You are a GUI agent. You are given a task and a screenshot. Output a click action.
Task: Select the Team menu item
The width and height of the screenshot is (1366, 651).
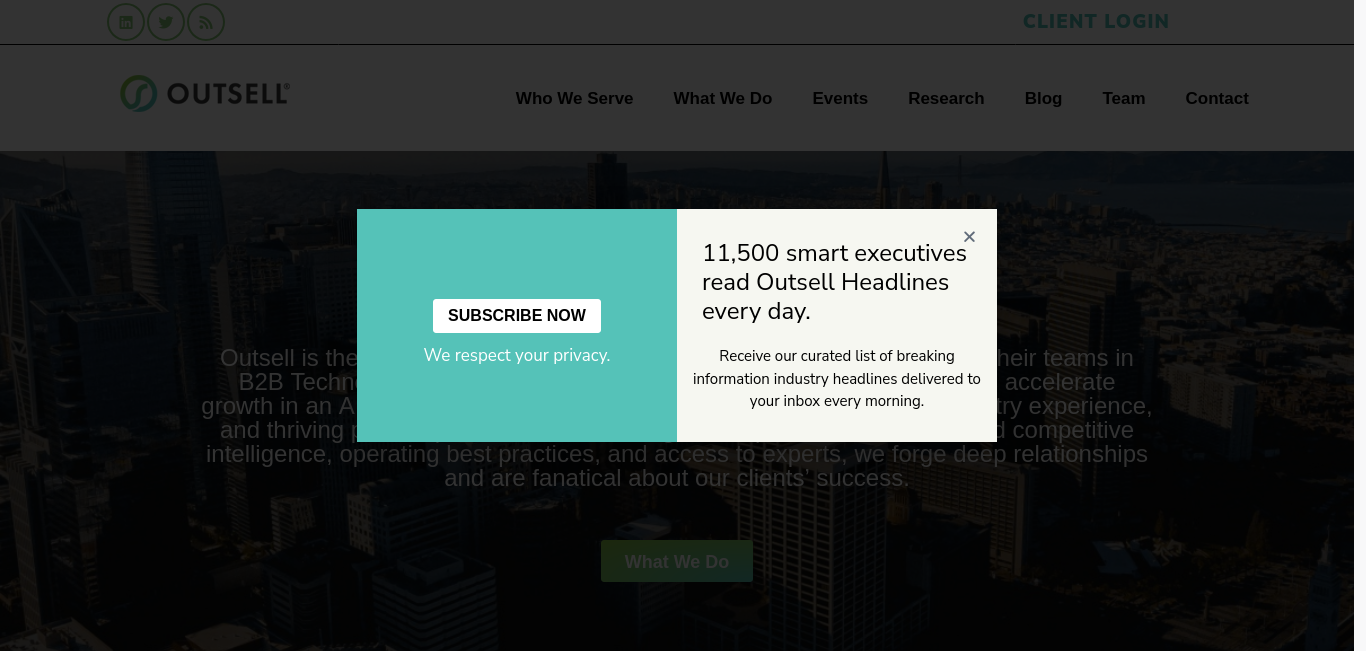pyautogui.click(x=1124, y=98)
